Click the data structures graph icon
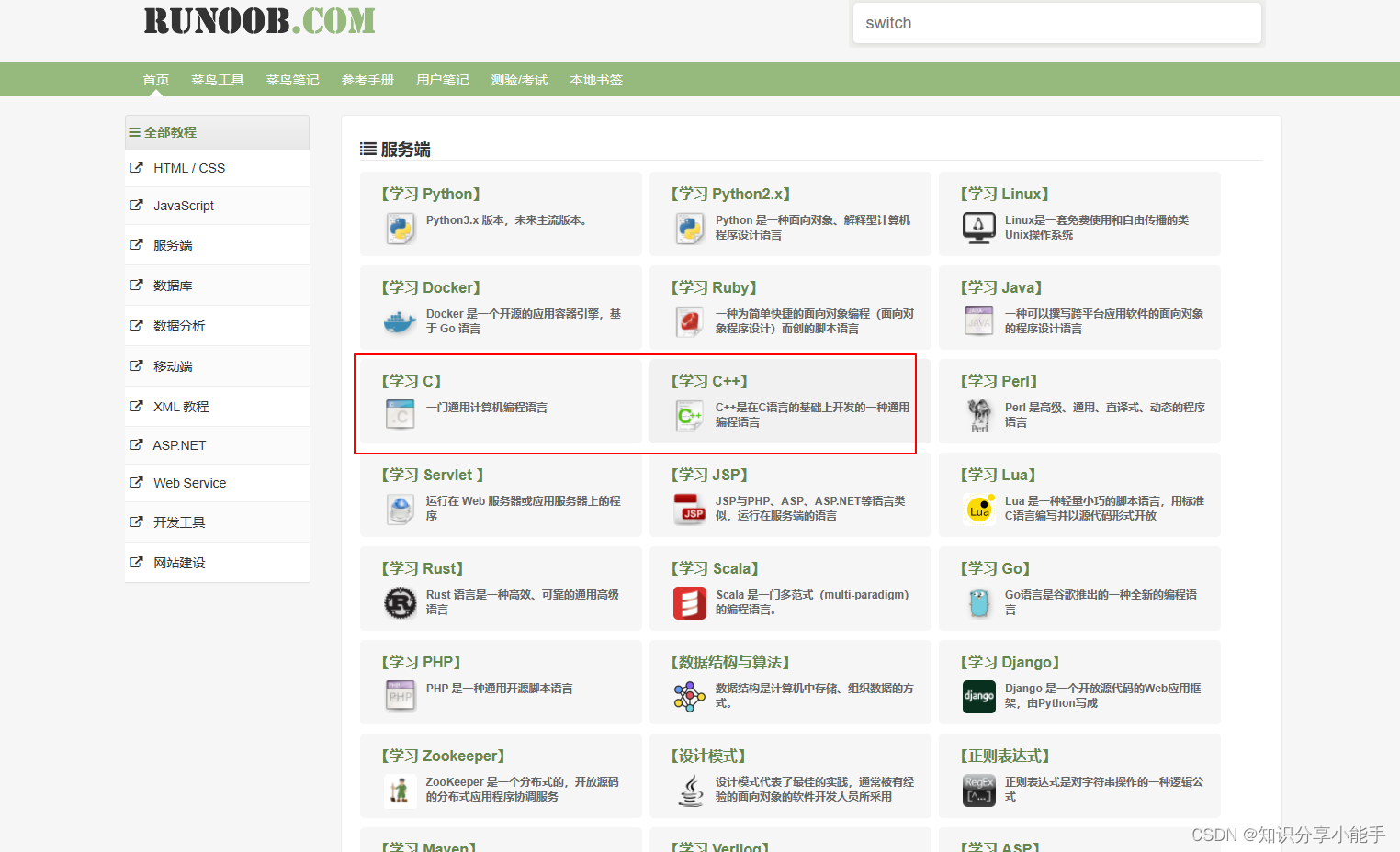1400x852 pixels. [690, 697]
